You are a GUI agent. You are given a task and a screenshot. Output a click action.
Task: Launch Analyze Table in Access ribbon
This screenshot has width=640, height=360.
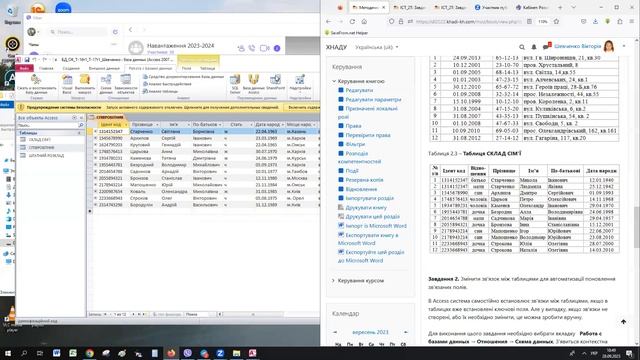click(x=160, y=91)
